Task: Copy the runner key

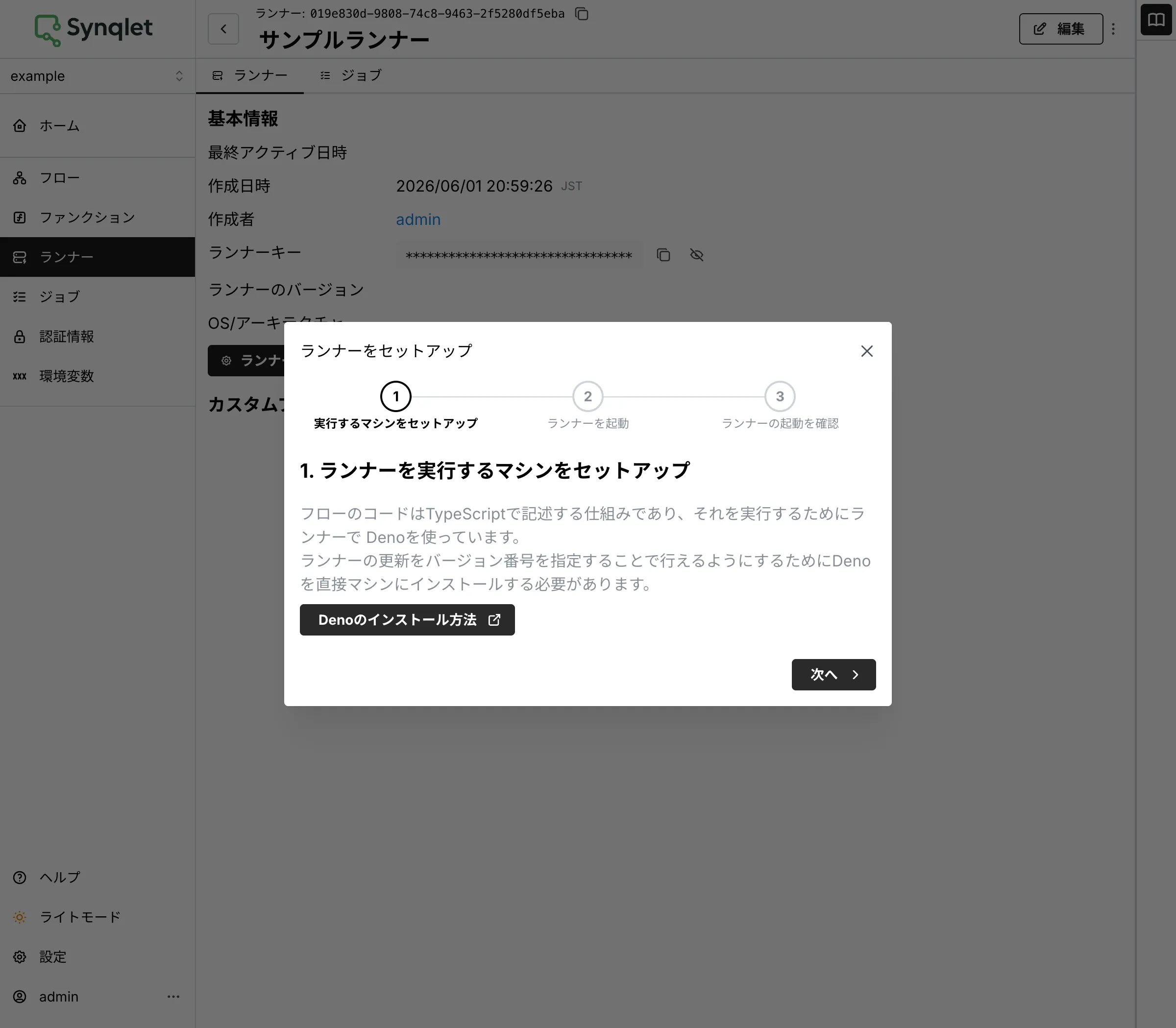Action: pyautogui.click(x=663, y=255)
